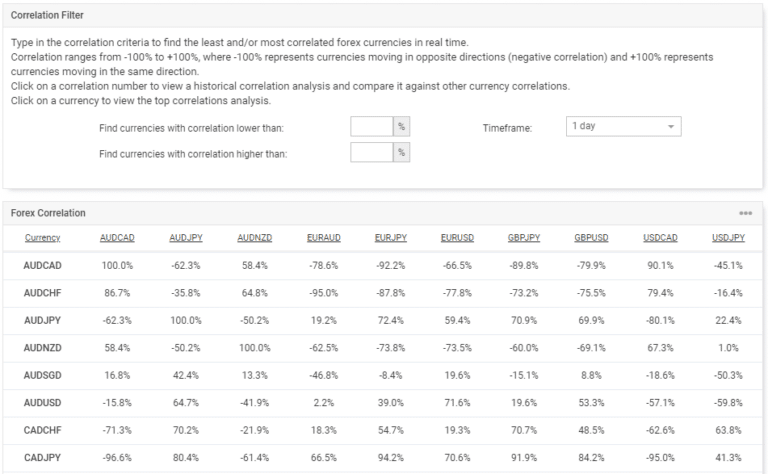Click the GBPUSD column header link

[592, 238]
